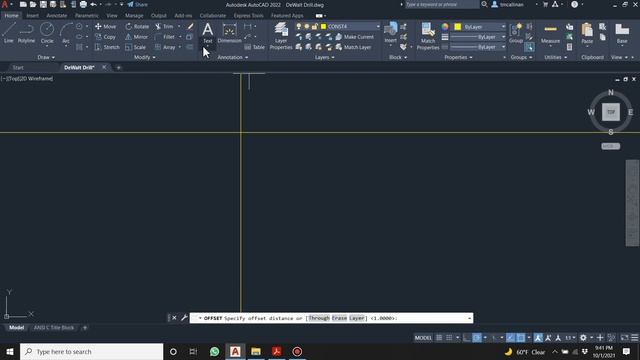The image size is (640, 360).
Task: Click the Paste tool
Action: pyautogui.click(x=587, y=33)
